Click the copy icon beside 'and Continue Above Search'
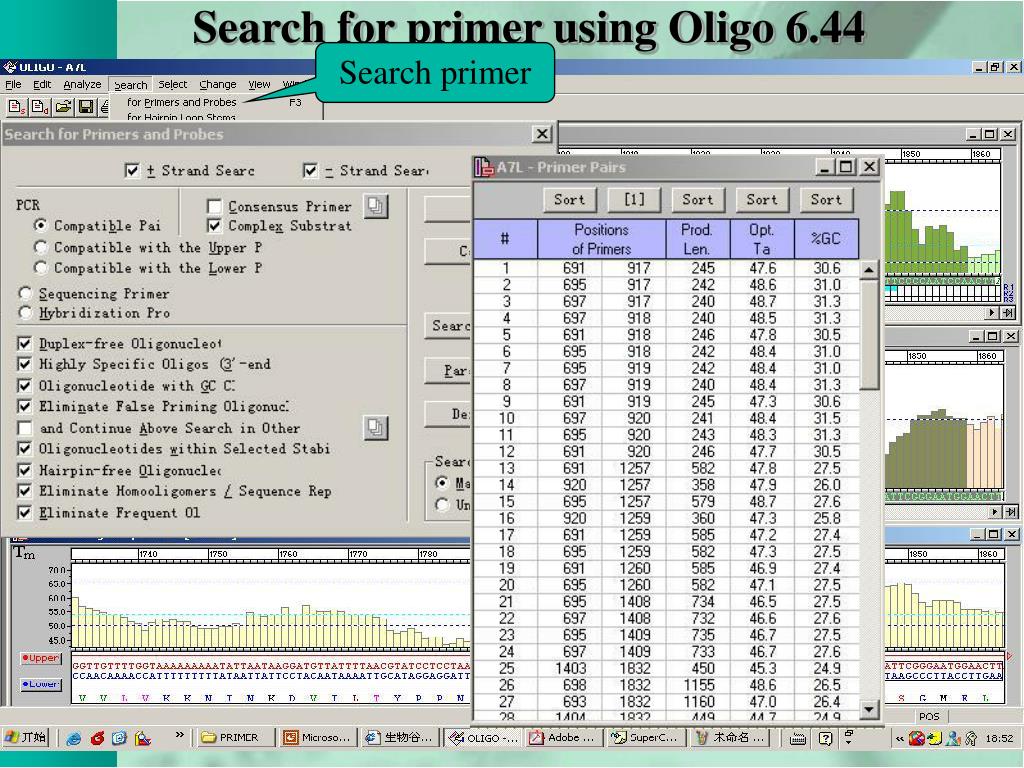Screen dimensions: 1024x768 click(x=376, y=428)
